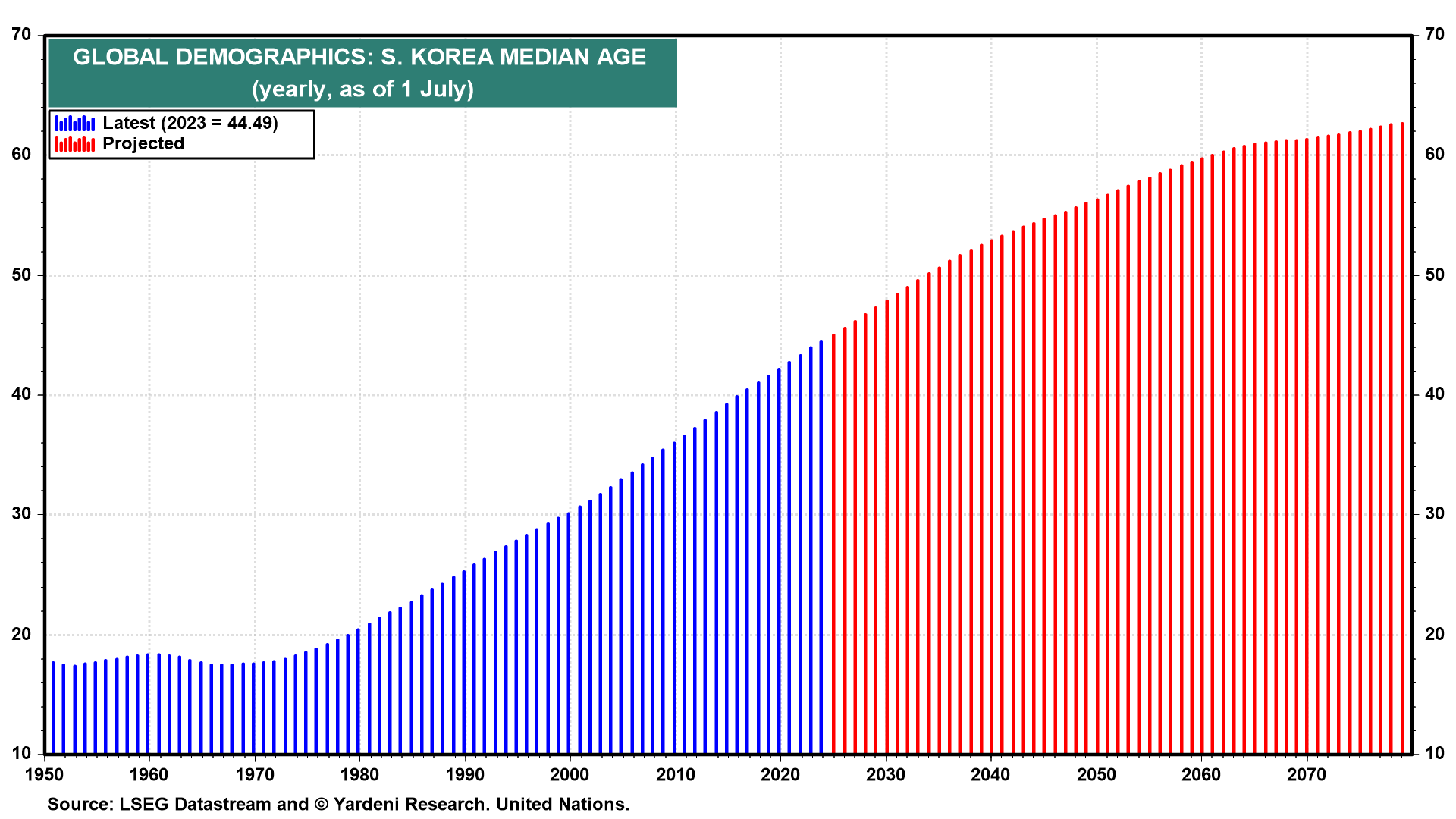Screen dimensions: 1456x819
Task: Click the first red projected bar
Action: pyautogui.click(x=833, y=543)
